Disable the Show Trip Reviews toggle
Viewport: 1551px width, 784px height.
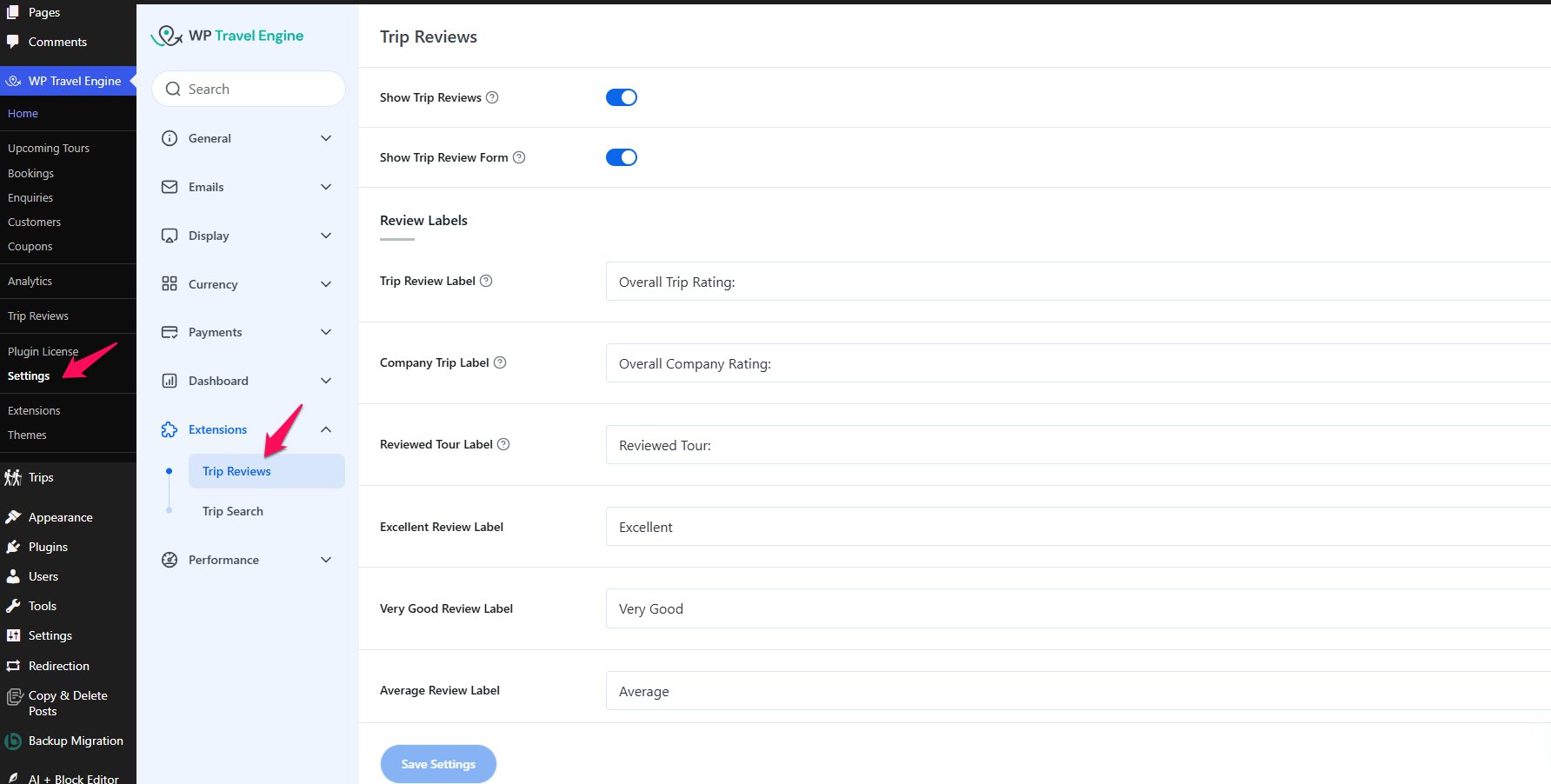pyautogui.click(x=622, y=97)
